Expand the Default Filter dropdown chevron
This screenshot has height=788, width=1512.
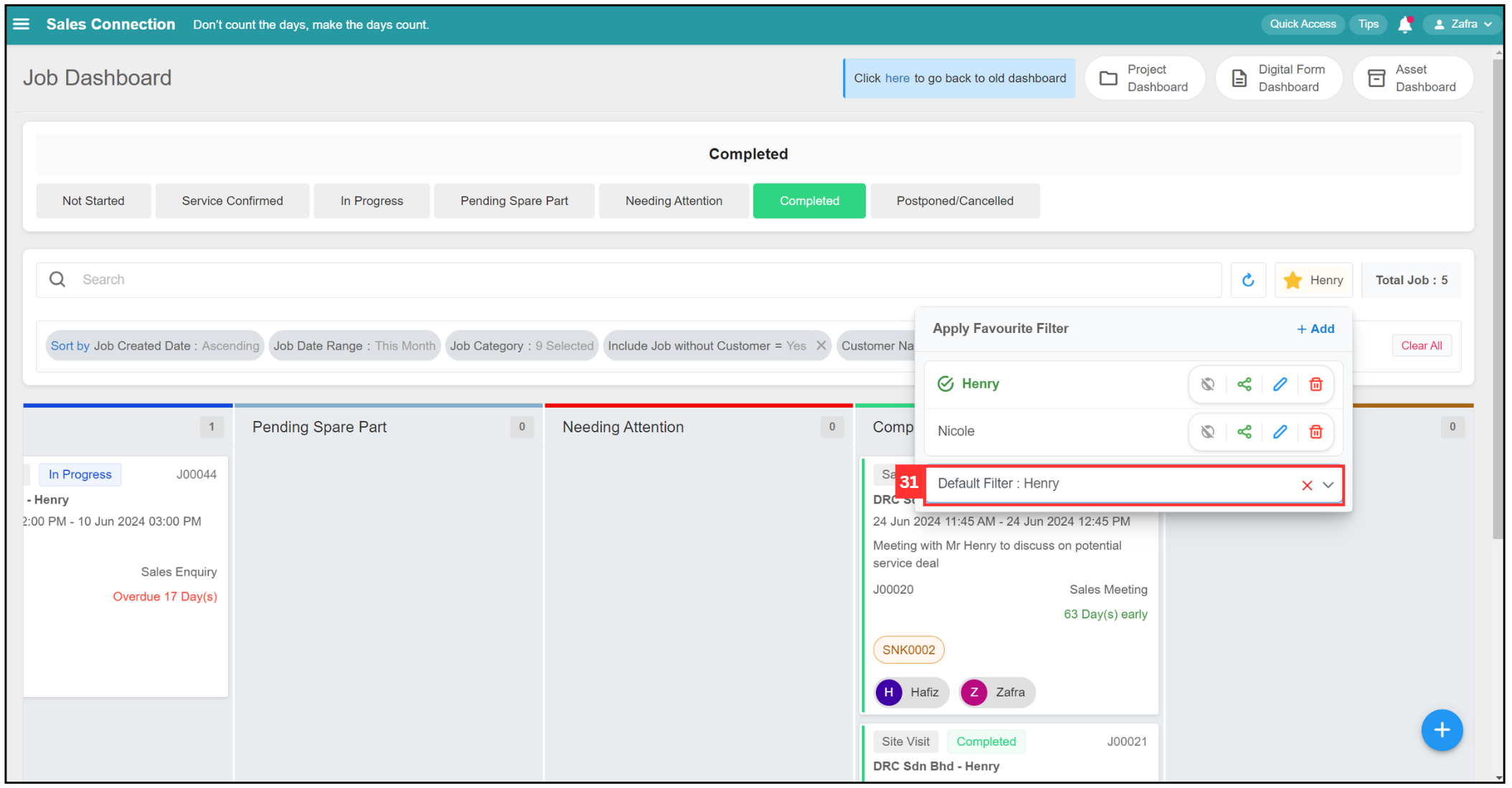coord(1328,485)
